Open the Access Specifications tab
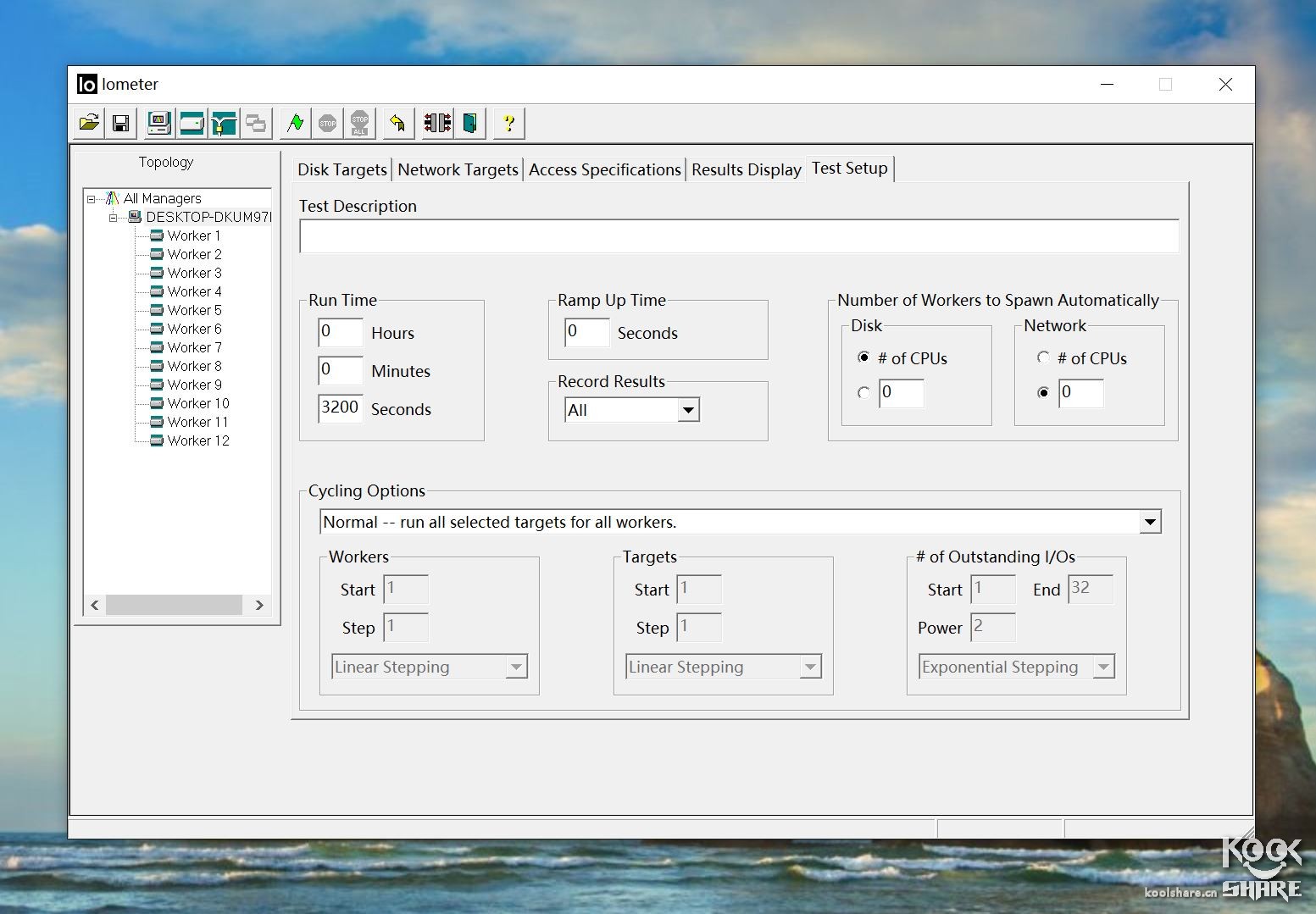This screenshot has height=914, width=1316. tap(604, 169)
